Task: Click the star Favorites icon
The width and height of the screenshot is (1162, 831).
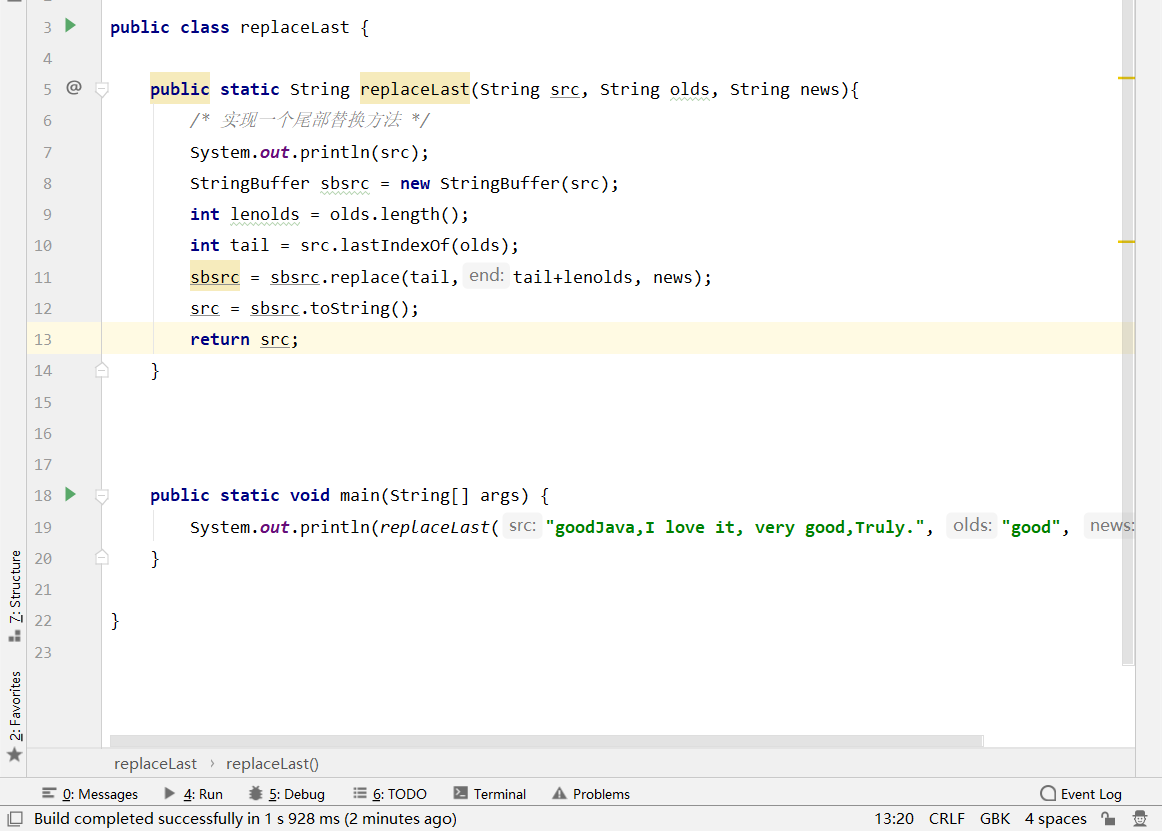Action: 15,755
